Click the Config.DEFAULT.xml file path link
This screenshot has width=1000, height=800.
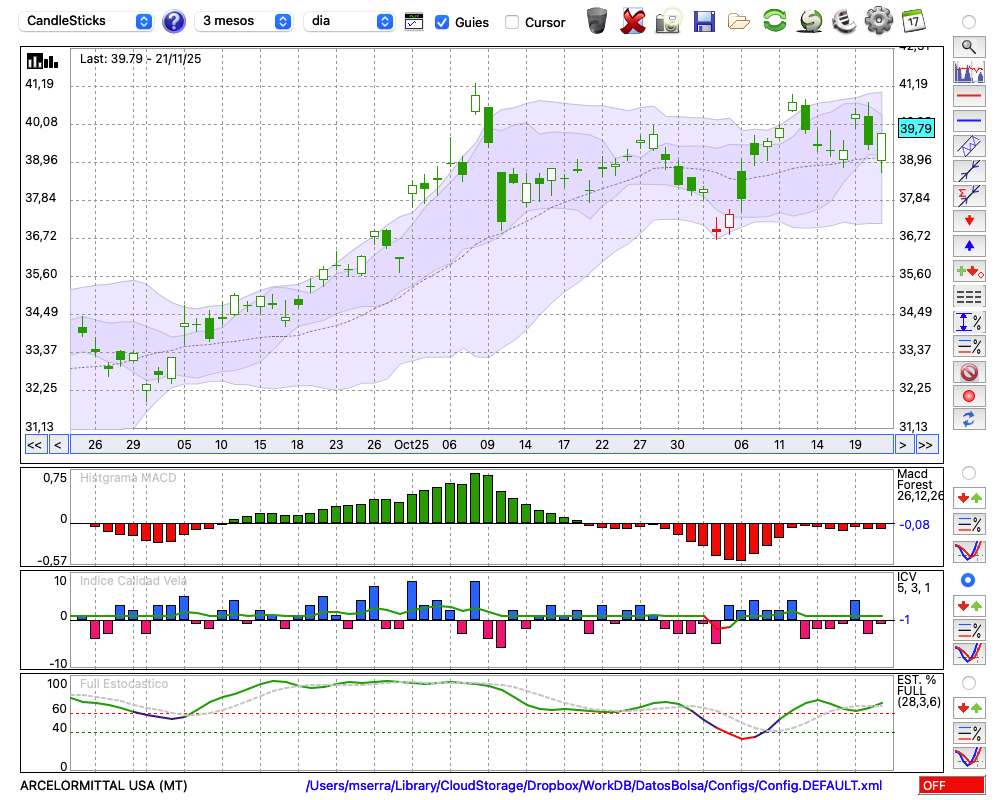594,785
